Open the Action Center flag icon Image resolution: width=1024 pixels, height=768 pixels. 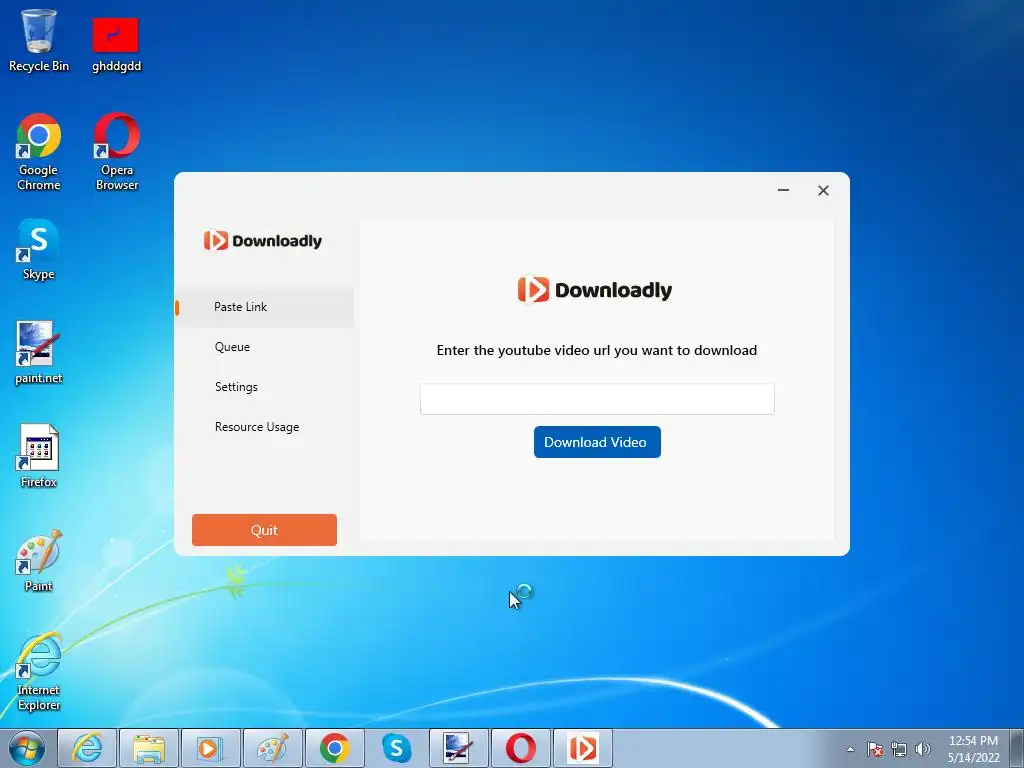pos(875,749)
